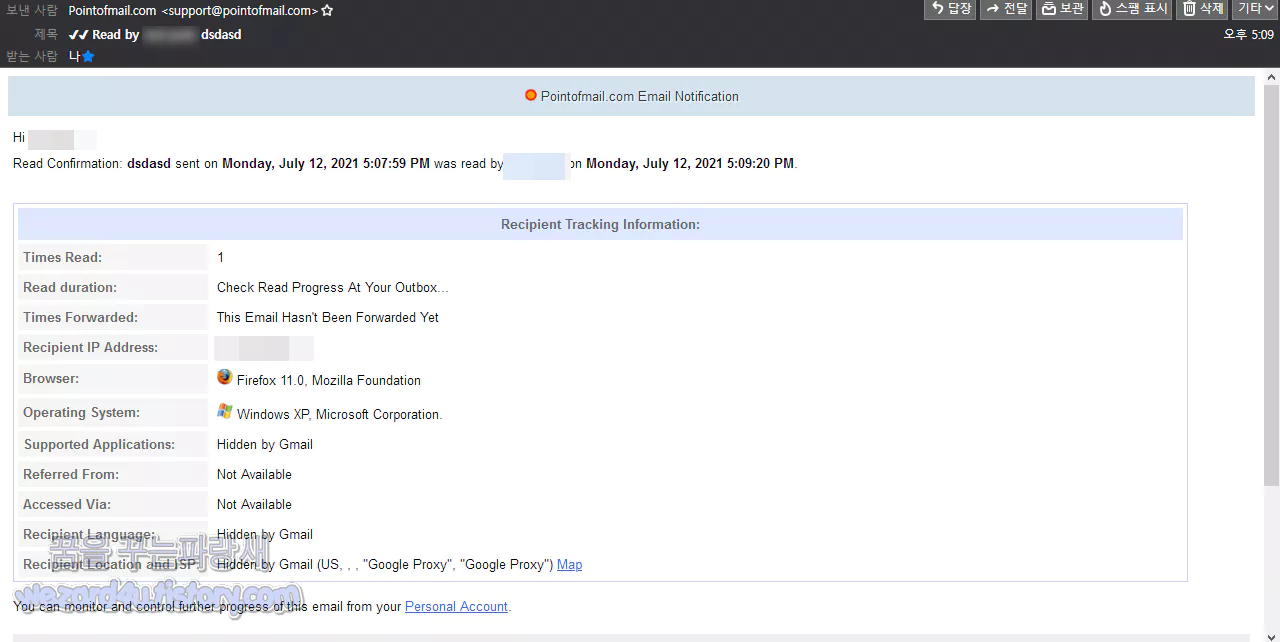
Task: Click the read time 'Monday, July 12, 2021 5:09:20 PM'
Action: (x=690, y=164)
